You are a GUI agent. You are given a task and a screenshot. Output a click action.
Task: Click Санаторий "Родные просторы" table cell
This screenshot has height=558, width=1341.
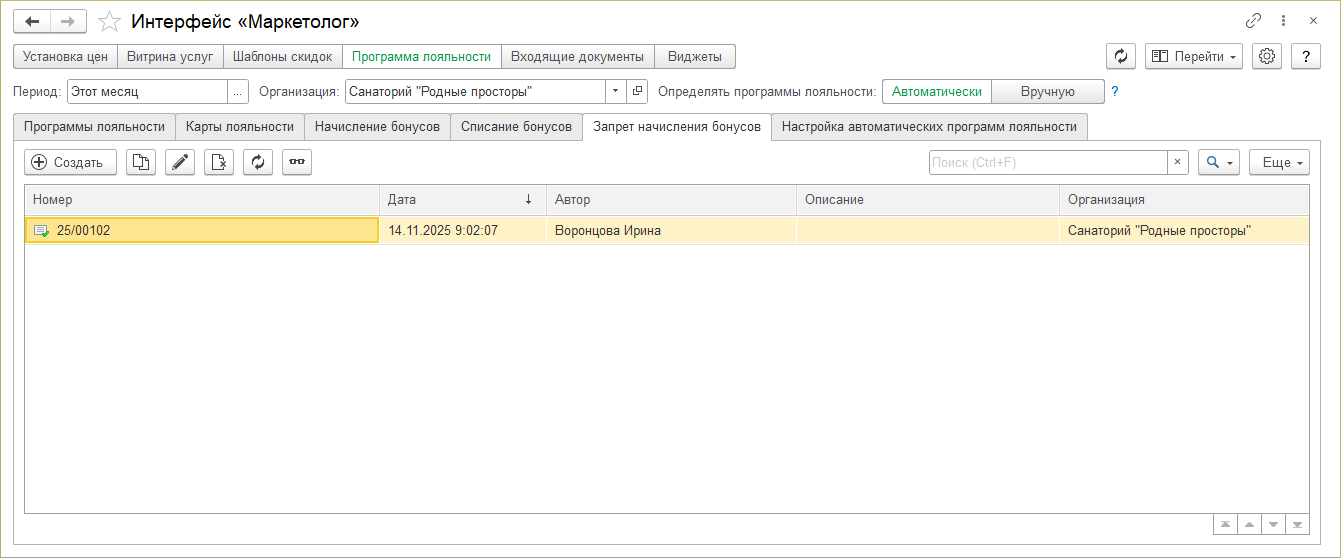point(1184,231)
